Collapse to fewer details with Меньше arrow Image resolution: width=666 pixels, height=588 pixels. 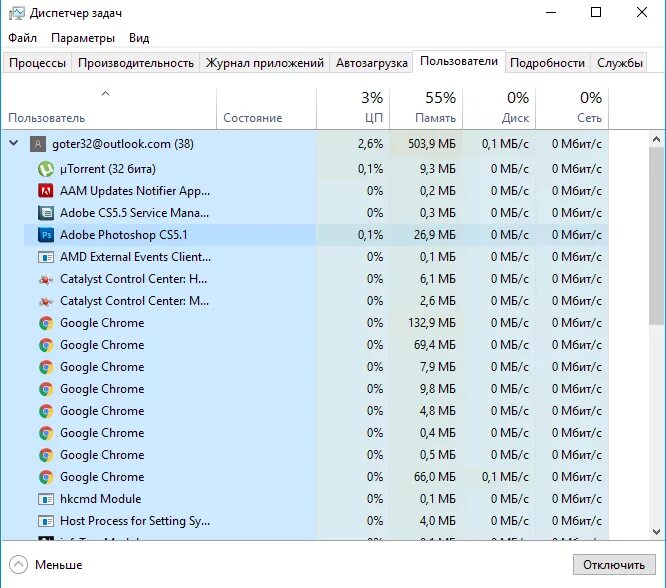pyautogui.click(x=18, y=565)
